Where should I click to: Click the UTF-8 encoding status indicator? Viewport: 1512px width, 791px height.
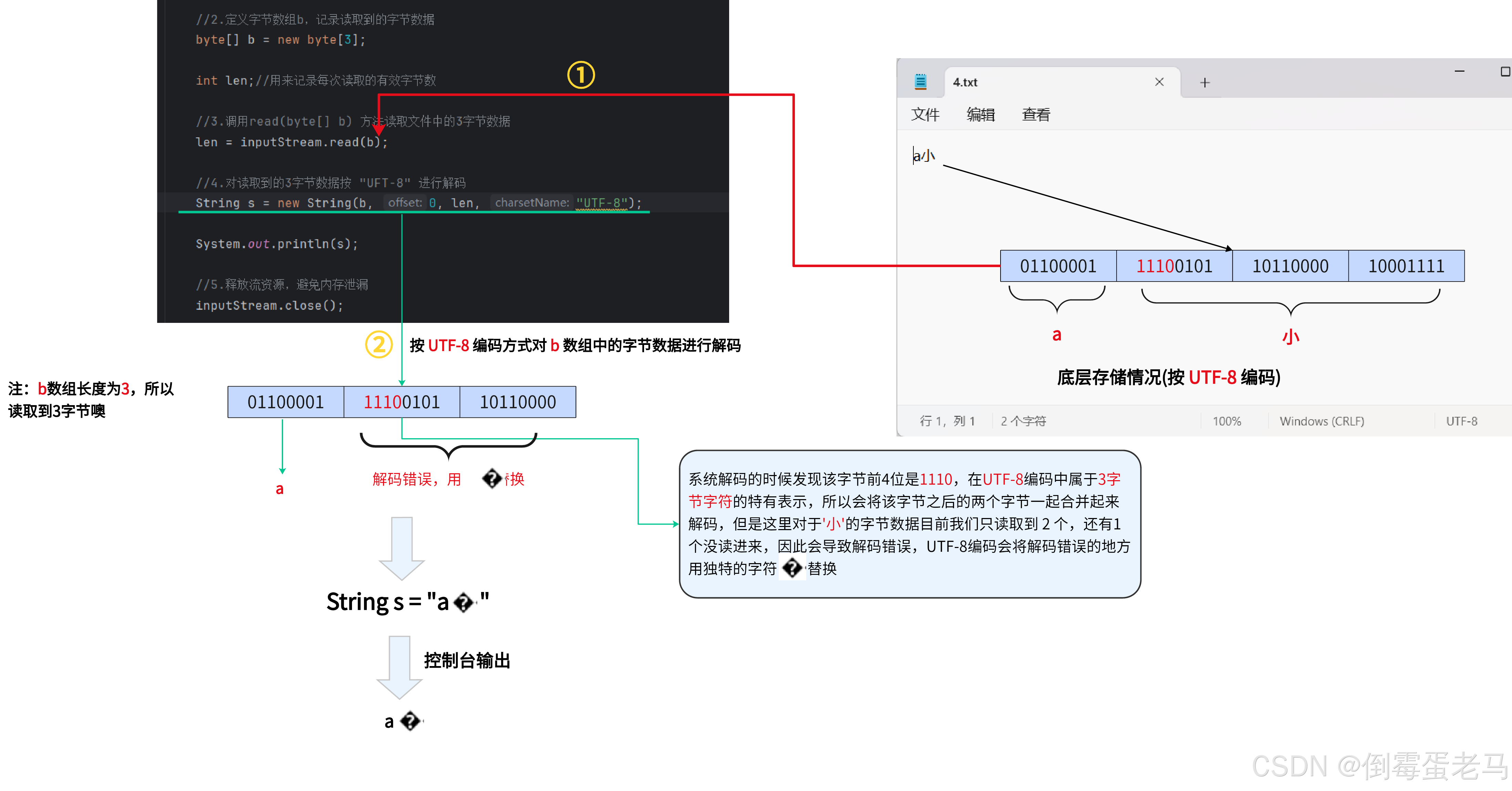1461,421
